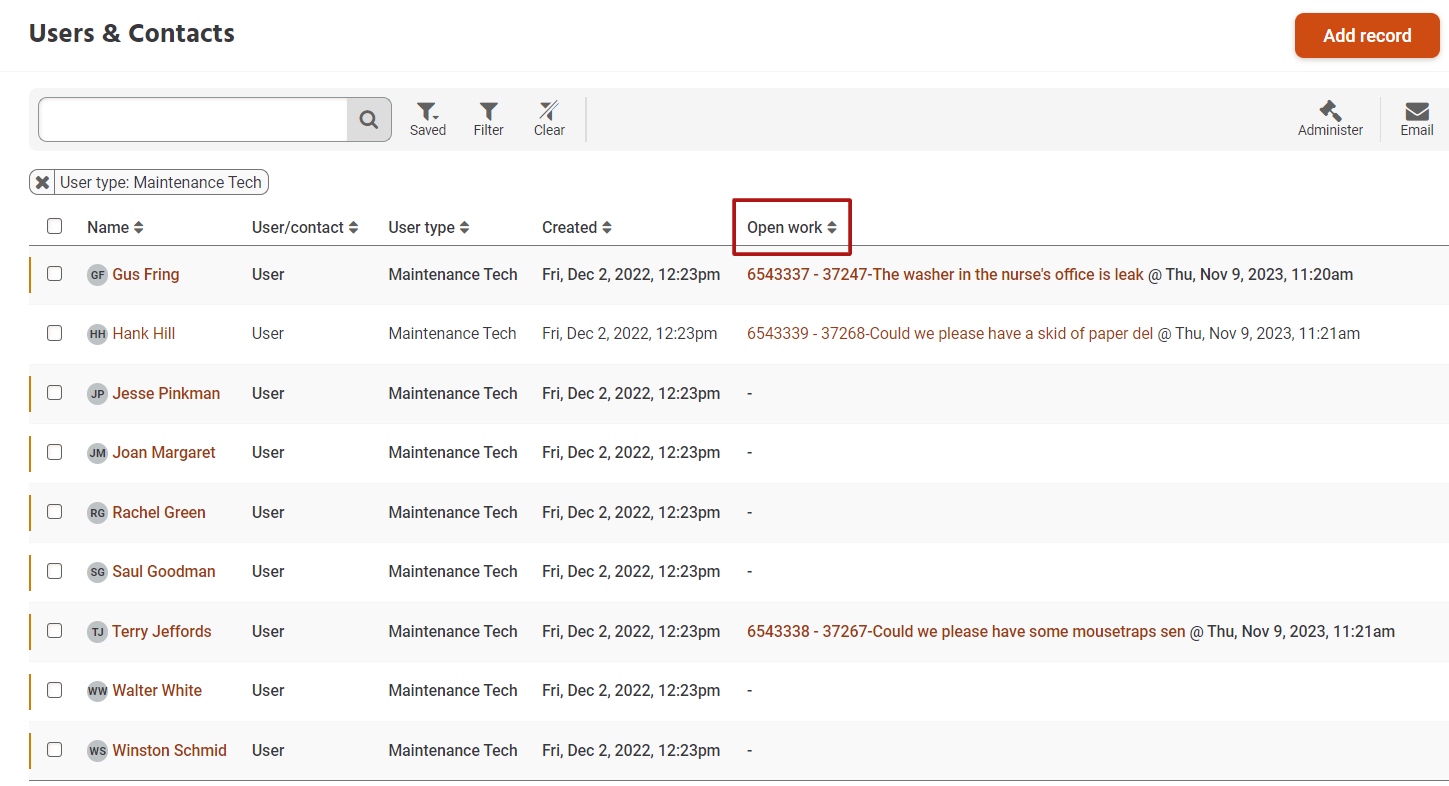Select the Walter White row checkbox
Screen dimensions: 1449x786
coord(54,690)
